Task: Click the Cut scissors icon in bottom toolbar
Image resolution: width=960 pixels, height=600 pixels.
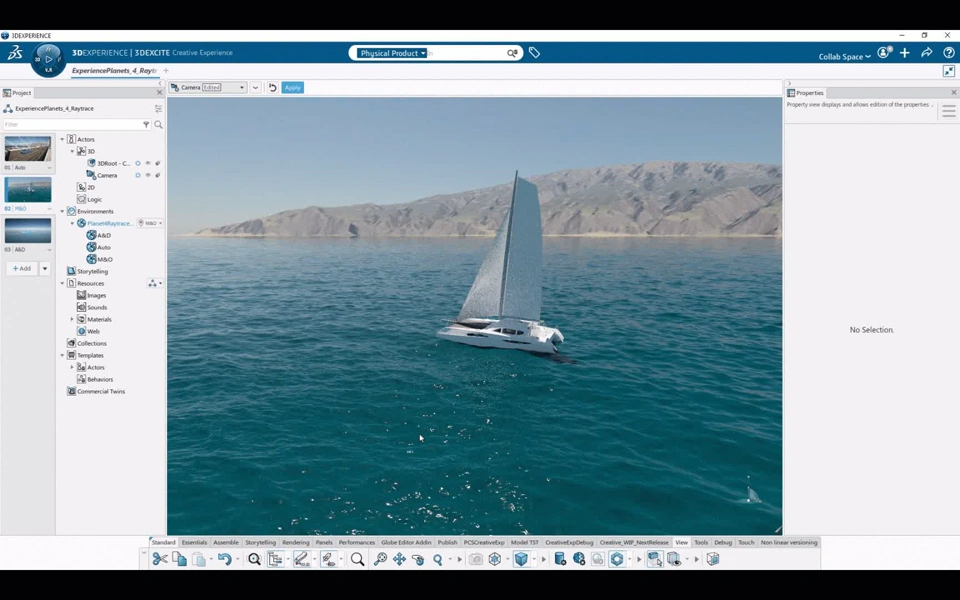Action: tap(160, 559)
